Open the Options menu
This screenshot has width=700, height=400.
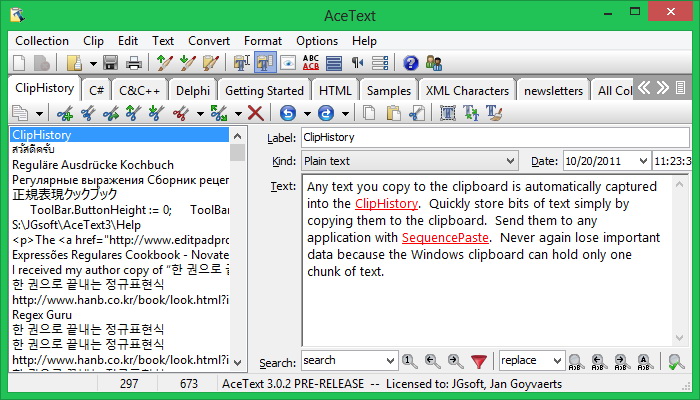(317, 41)
